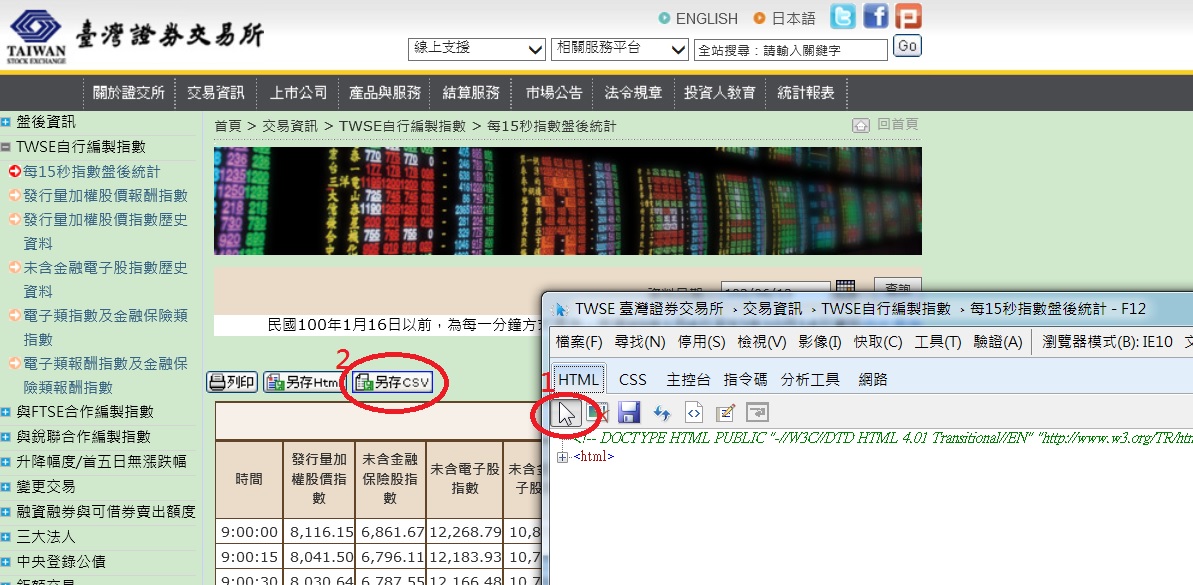
Task: Open the 投資人教育 nav menu
Action: pyautogui.click(x=720, y=93)
